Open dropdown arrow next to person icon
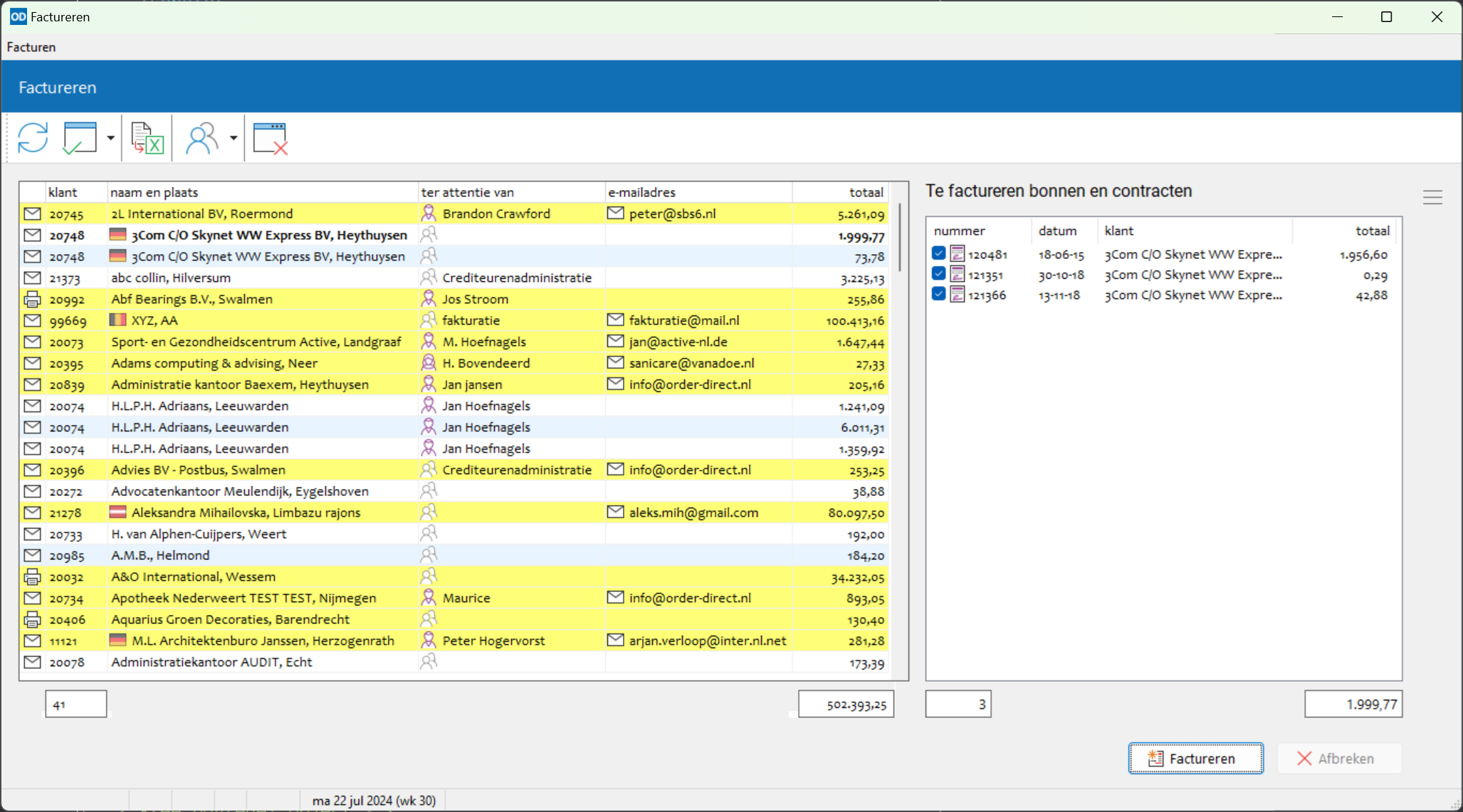The image size is (1463, 812). 234,138
